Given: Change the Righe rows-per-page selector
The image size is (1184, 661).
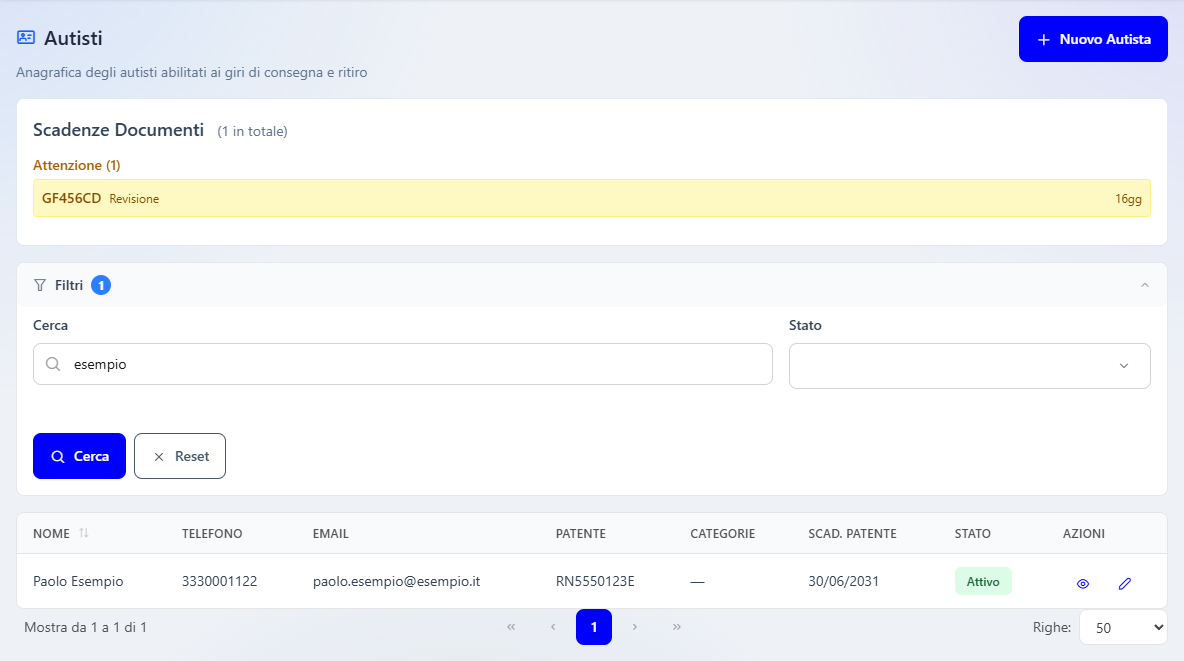Looking at the screenshot, I should point(1124,627).
